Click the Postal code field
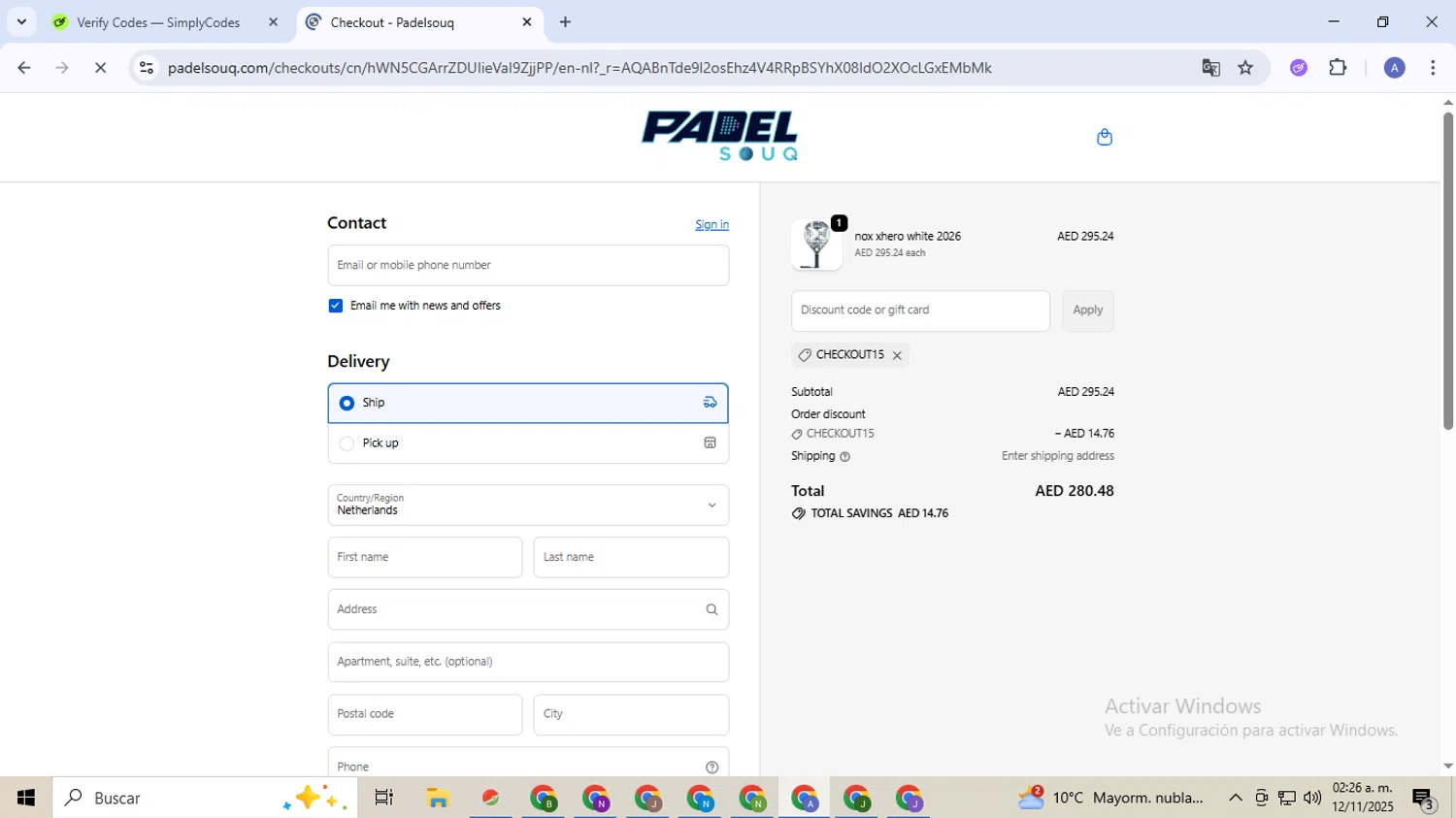This screenshot has height=818, width=1456. pyautogui.click(x=425, y=714)
